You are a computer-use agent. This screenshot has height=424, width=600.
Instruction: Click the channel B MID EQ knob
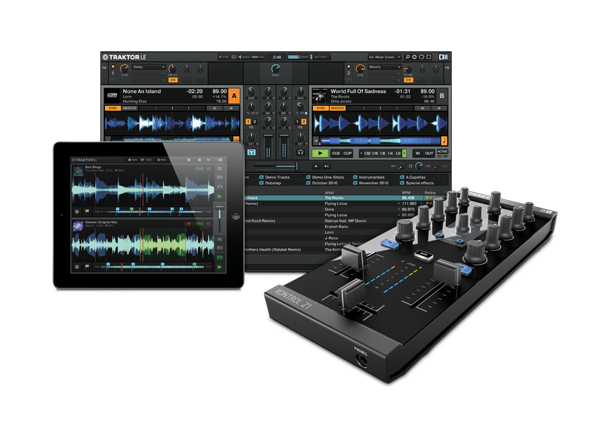pos(284,106)
